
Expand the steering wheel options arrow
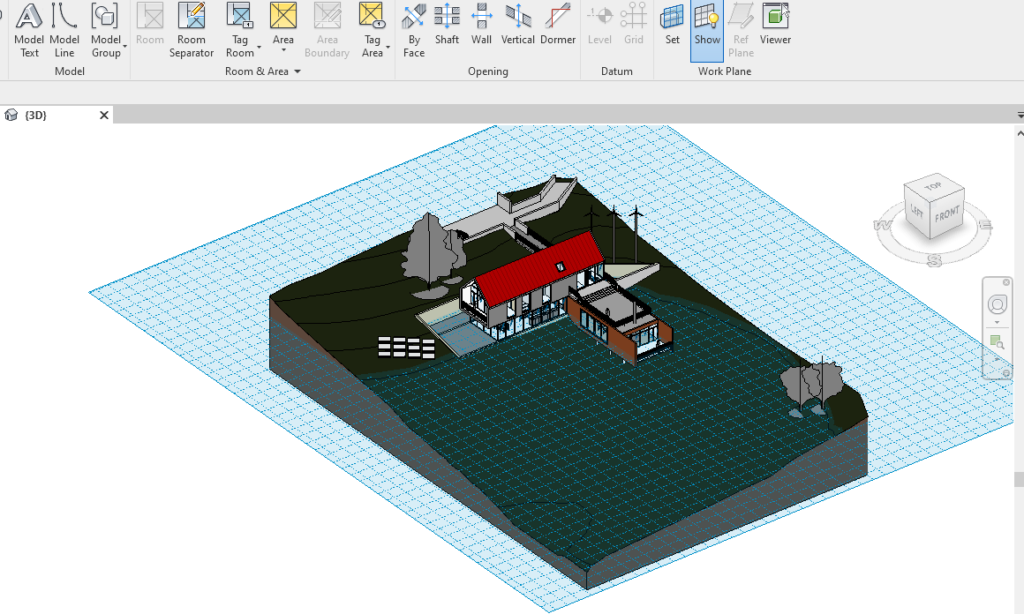pyautogui.click(x=997, y=323)
